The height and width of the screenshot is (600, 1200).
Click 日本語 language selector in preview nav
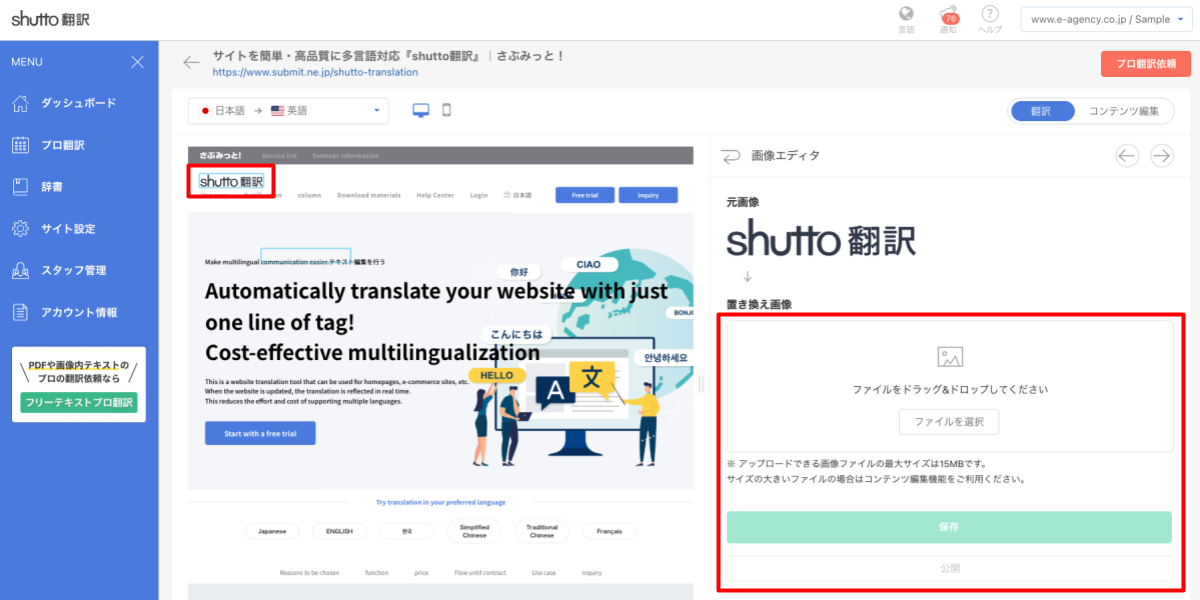click(518, 195)
